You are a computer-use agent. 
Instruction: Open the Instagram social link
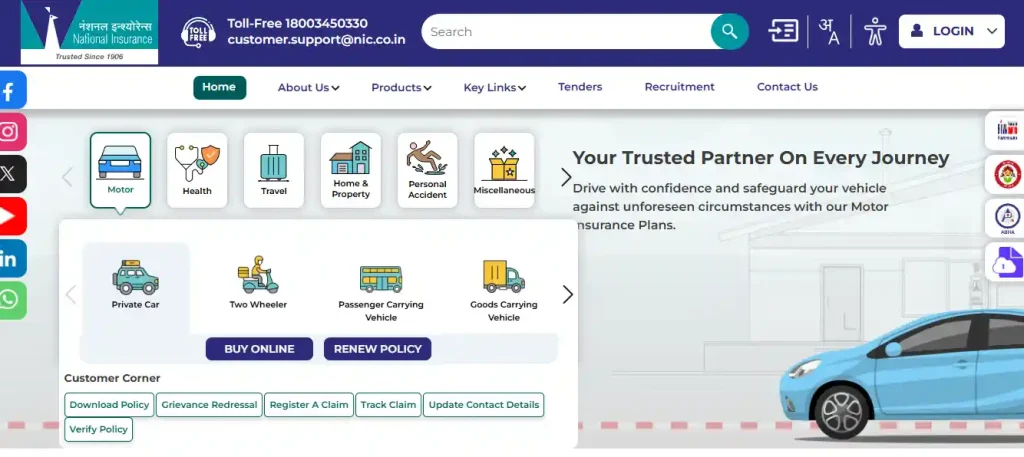click(x=12, y=132)
